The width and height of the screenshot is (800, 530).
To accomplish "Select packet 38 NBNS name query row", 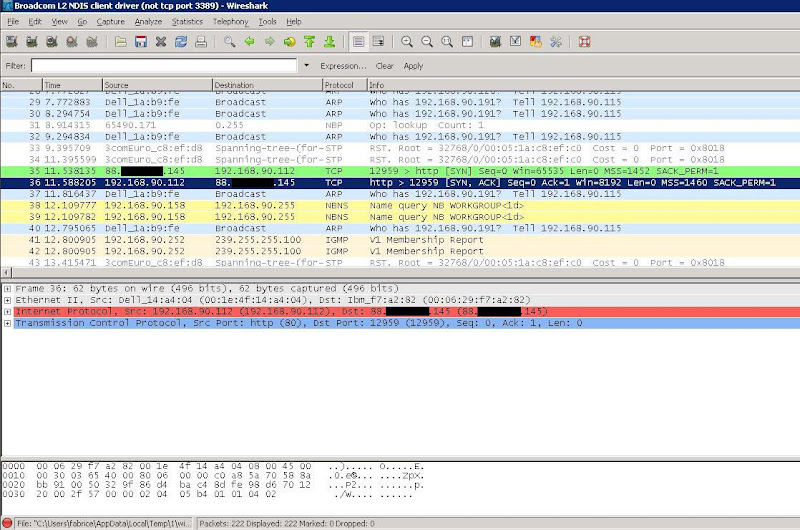I will pyautogui.click(x=400, y=206).
